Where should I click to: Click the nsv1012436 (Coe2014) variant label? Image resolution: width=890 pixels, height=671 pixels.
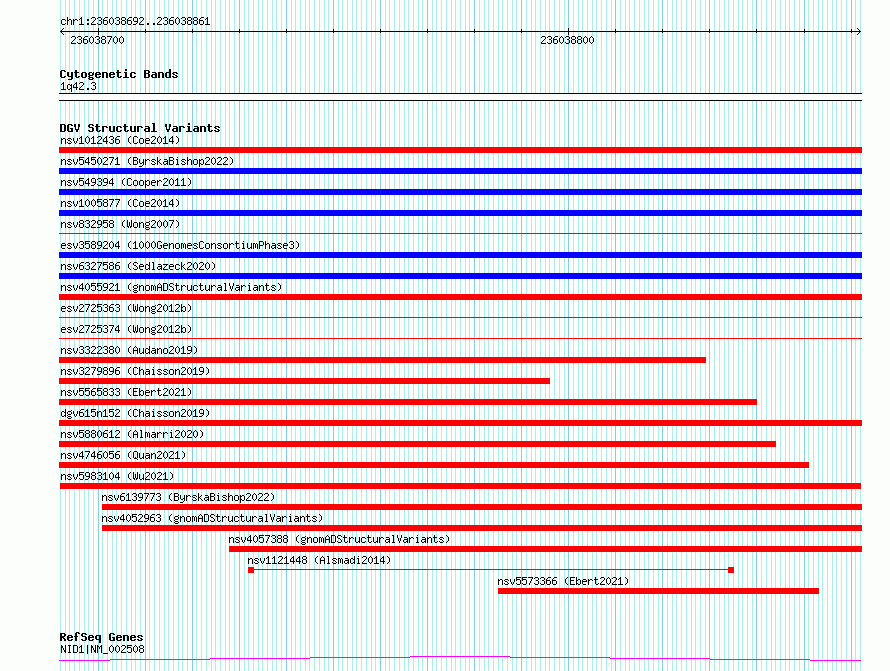point(120,140)
